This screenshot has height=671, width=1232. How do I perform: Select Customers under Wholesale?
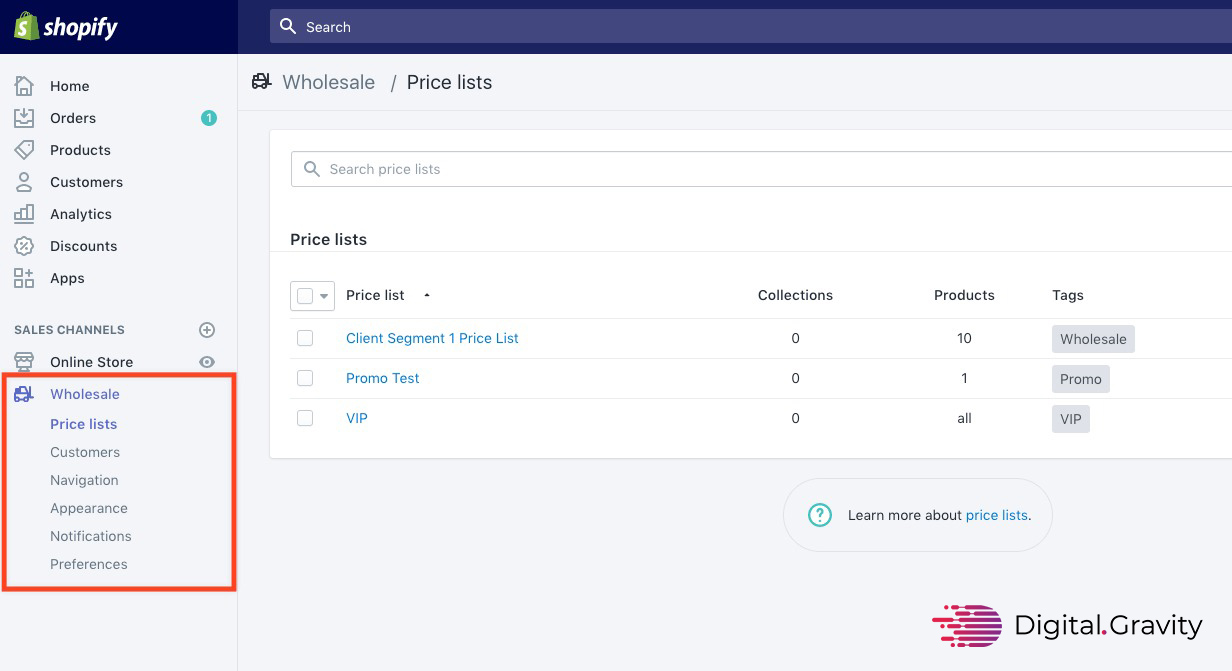[x=85, y=452]
